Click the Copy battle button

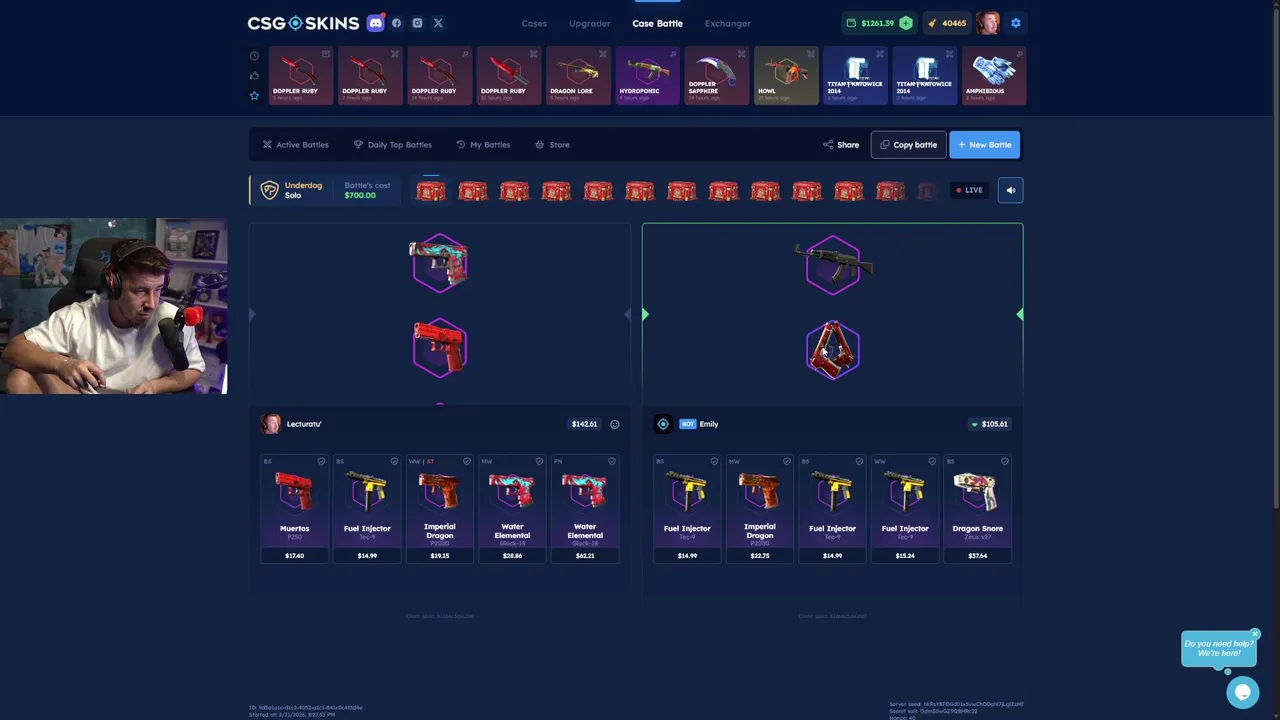pyautogui.click(x=908, y=145)
